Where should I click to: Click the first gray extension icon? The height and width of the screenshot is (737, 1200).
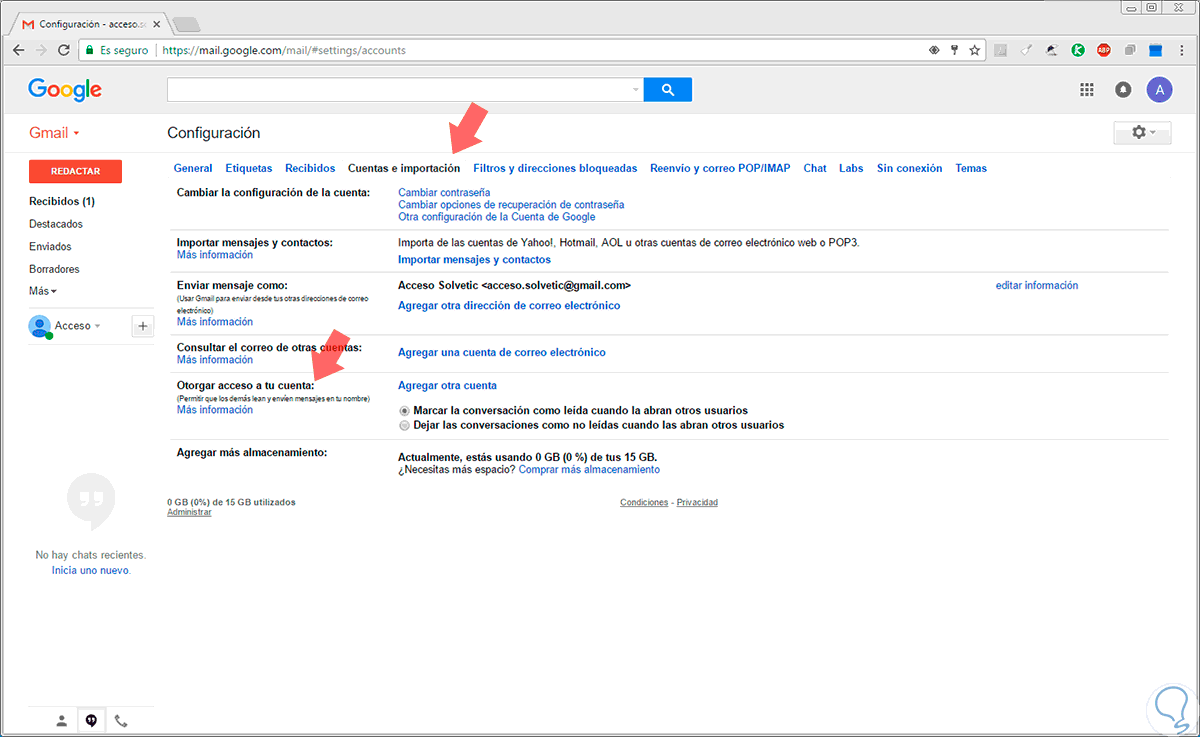point(1002,50)
